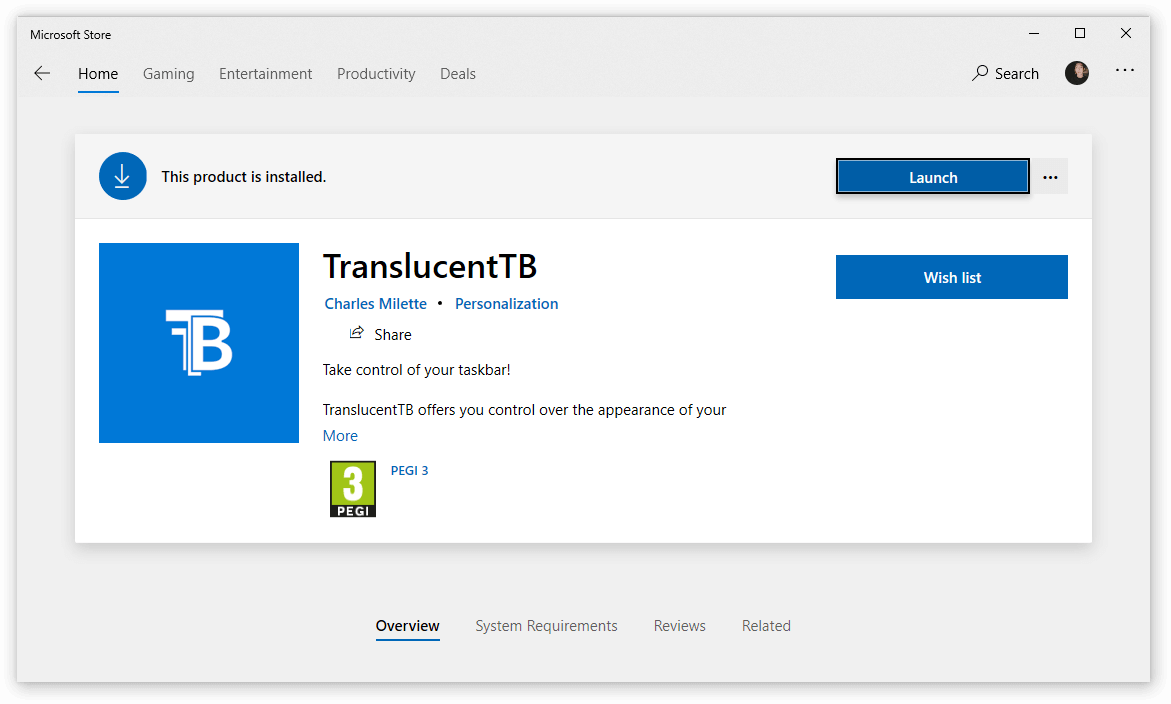1171x704 pixels.
Task: Go back with the left arrow icon
Action: [x=42, y=73]
